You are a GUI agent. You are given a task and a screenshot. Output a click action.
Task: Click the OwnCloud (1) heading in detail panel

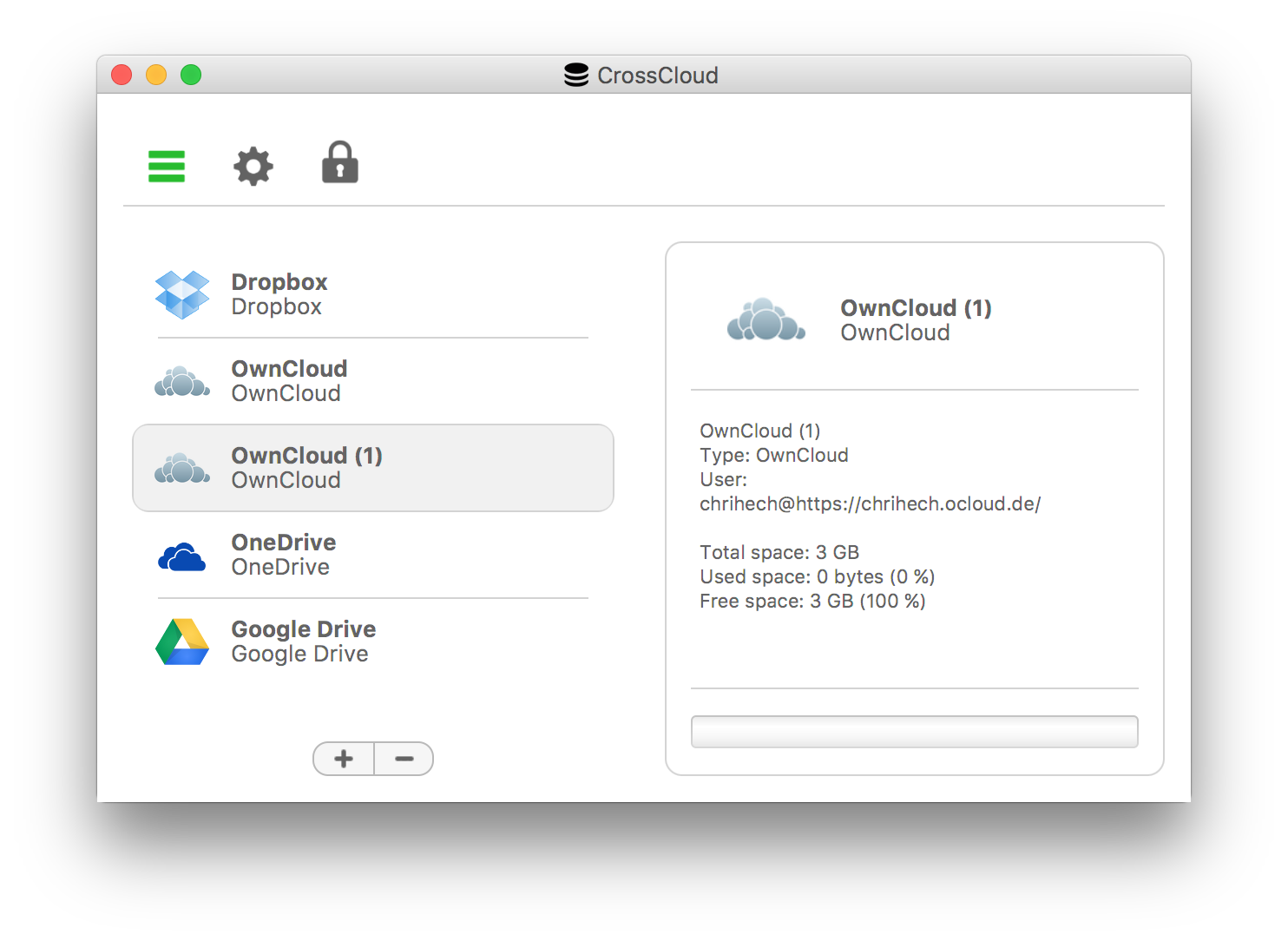click(916, 308)
